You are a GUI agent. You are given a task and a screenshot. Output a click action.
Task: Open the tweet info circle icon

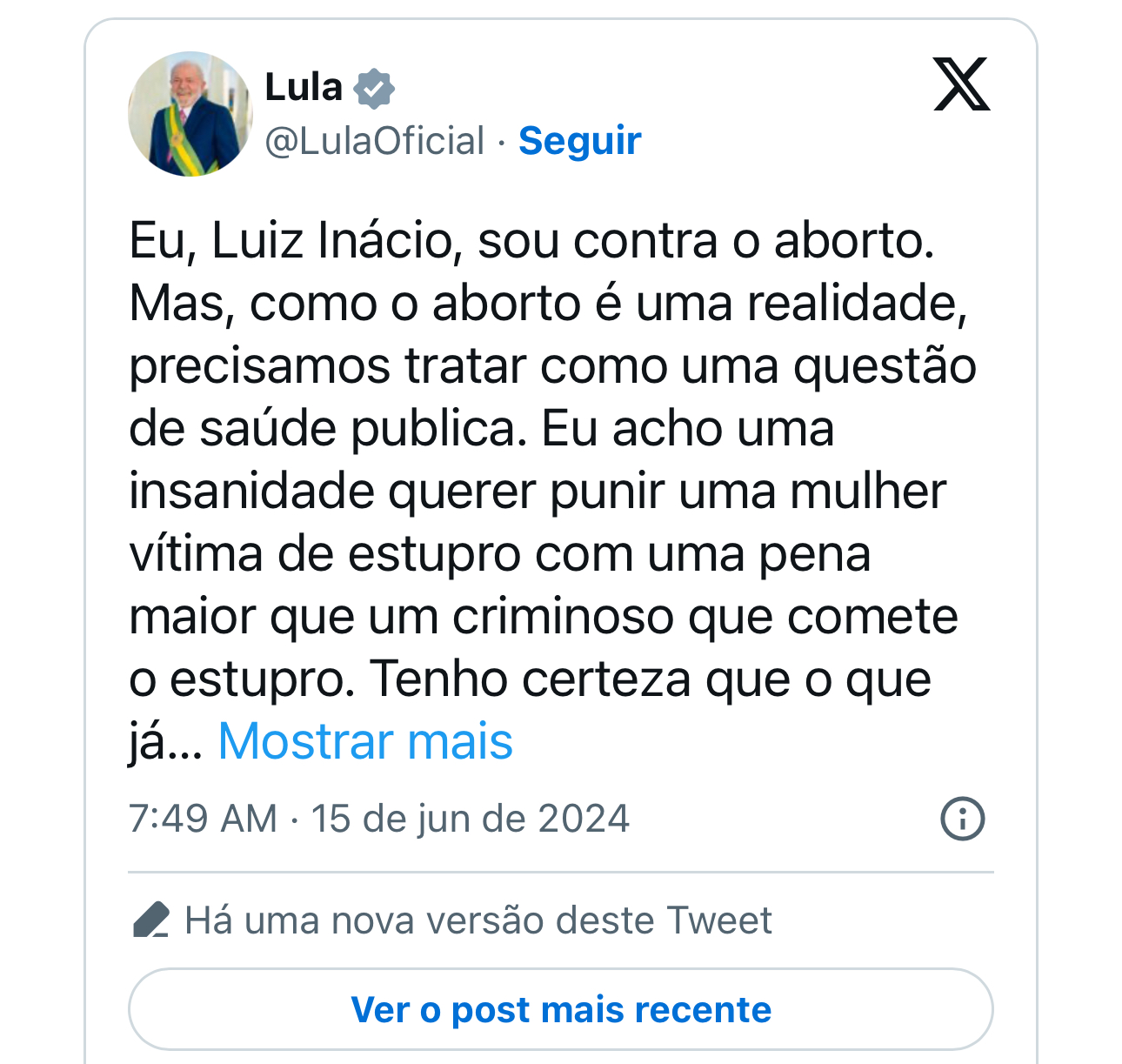pyautogui.click(x=962, y=819)
